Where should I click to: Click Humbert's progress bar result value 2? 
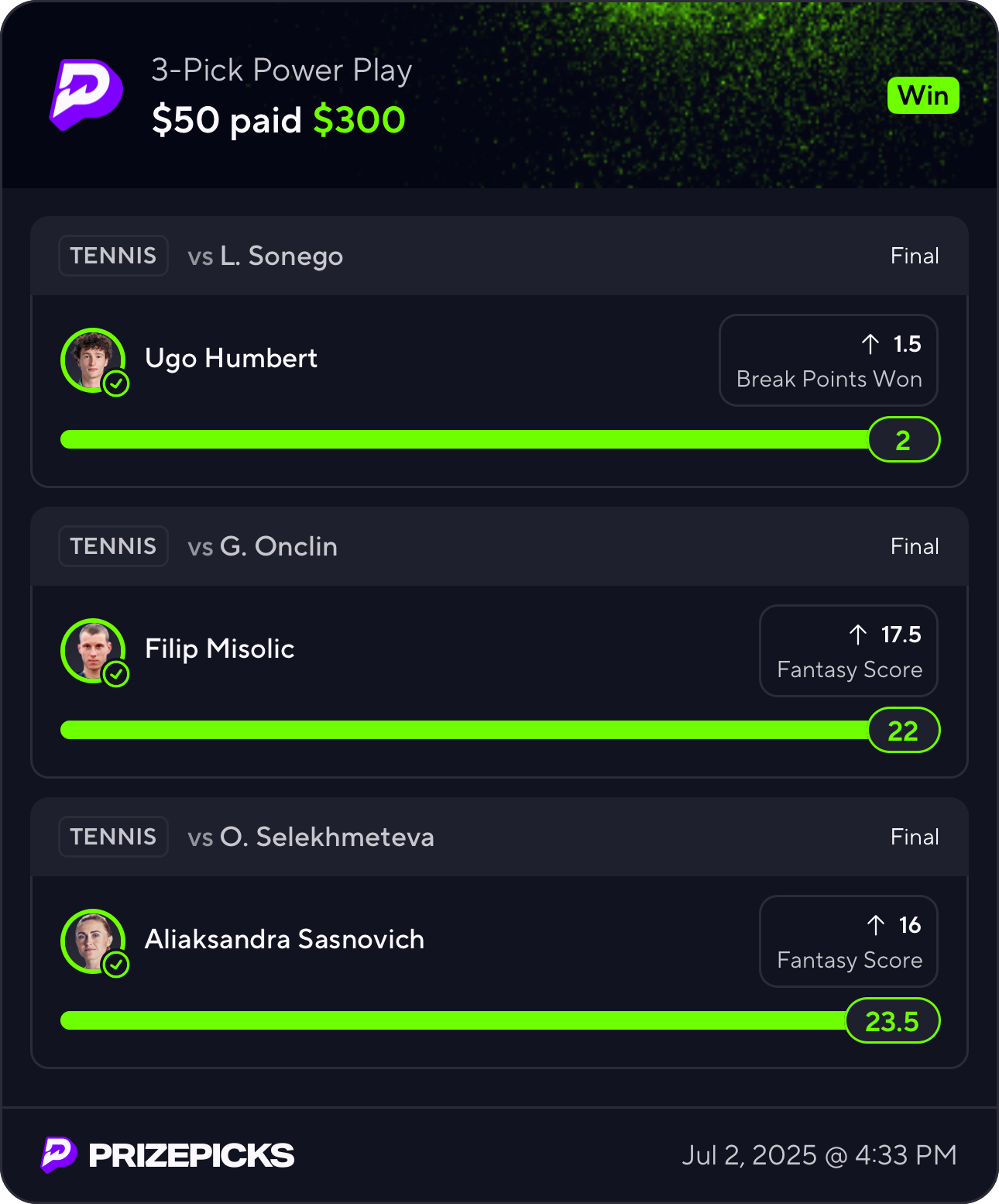(x=903, y=440)
